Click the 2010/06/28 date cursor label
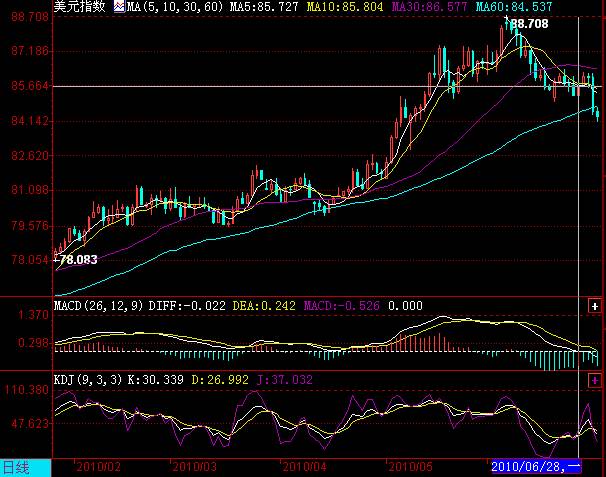This screenshot has height=477, width=606. tap(536, 467)
